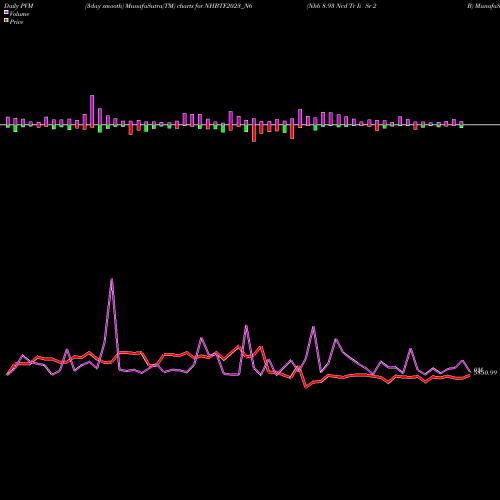Click the tallest magenta volume bar
This screenshot has height=500, width=500.
92,111
